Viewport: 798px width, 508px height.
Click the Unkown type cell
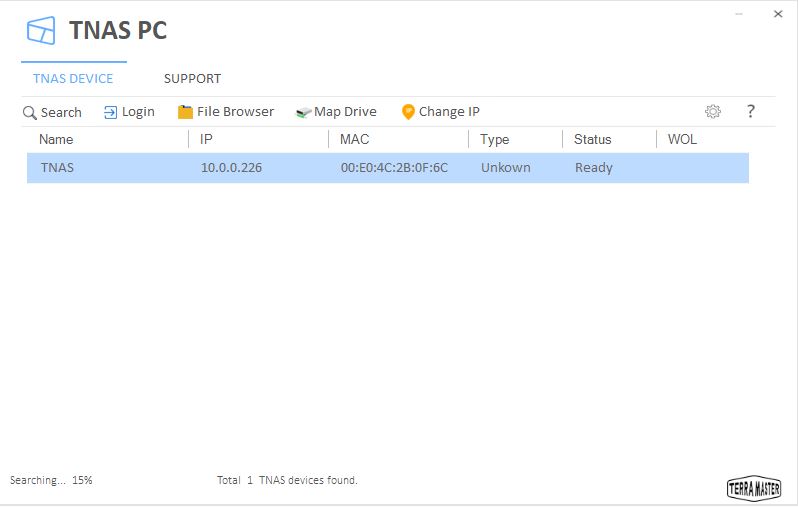pyautogui.click(x=505, y=168)
